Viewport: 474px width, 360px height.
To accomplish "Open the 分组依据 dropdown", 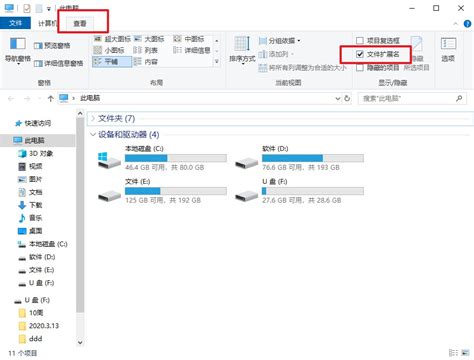I will pyautogui.click(x=280, y=41).
